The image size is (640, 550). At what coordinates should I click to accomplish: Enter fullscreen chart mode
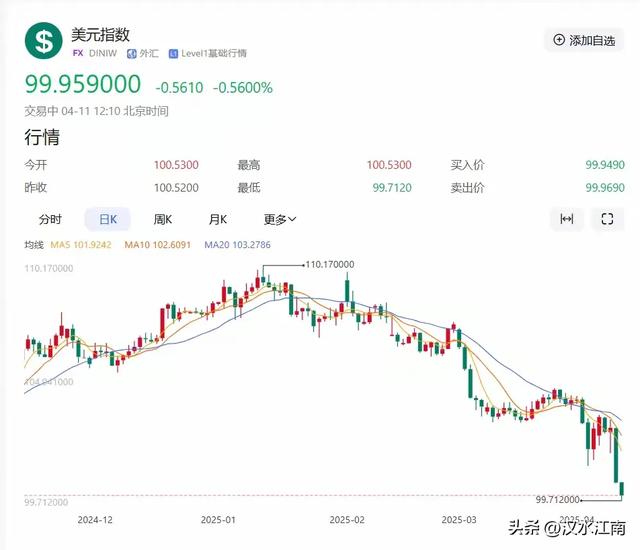607,219
